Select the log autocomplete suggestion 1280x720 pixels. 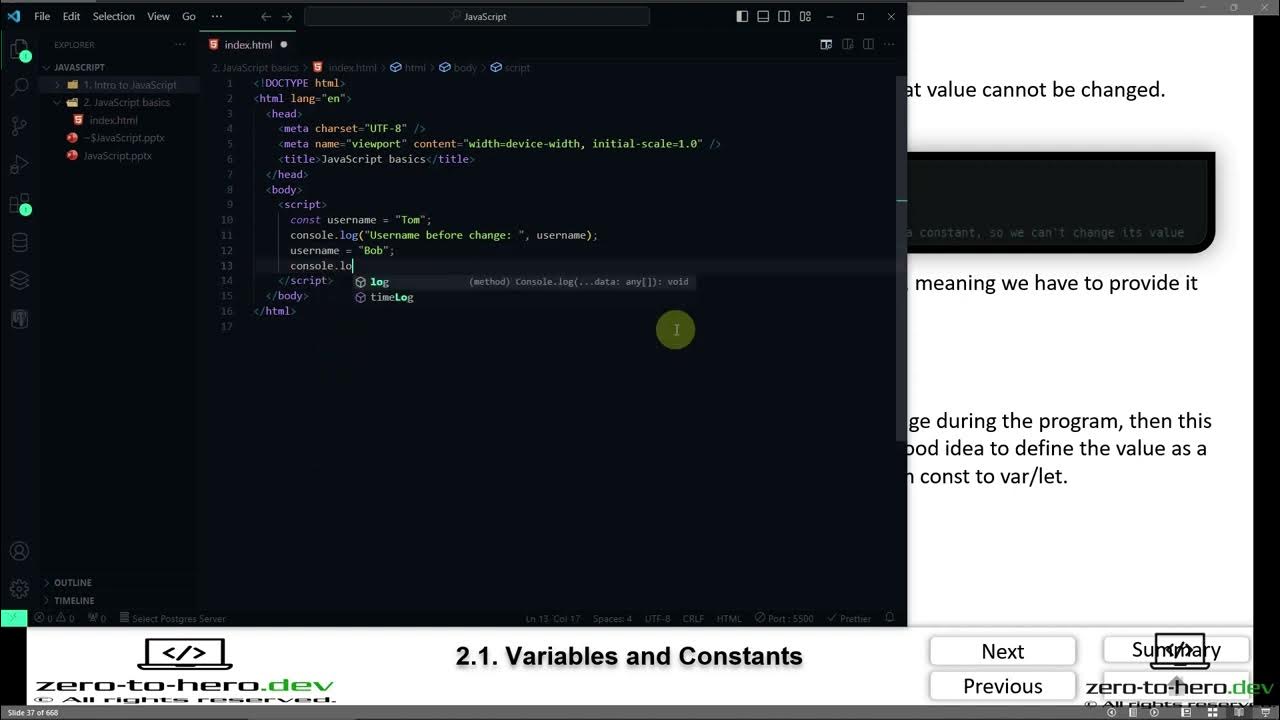click(524, 282)
